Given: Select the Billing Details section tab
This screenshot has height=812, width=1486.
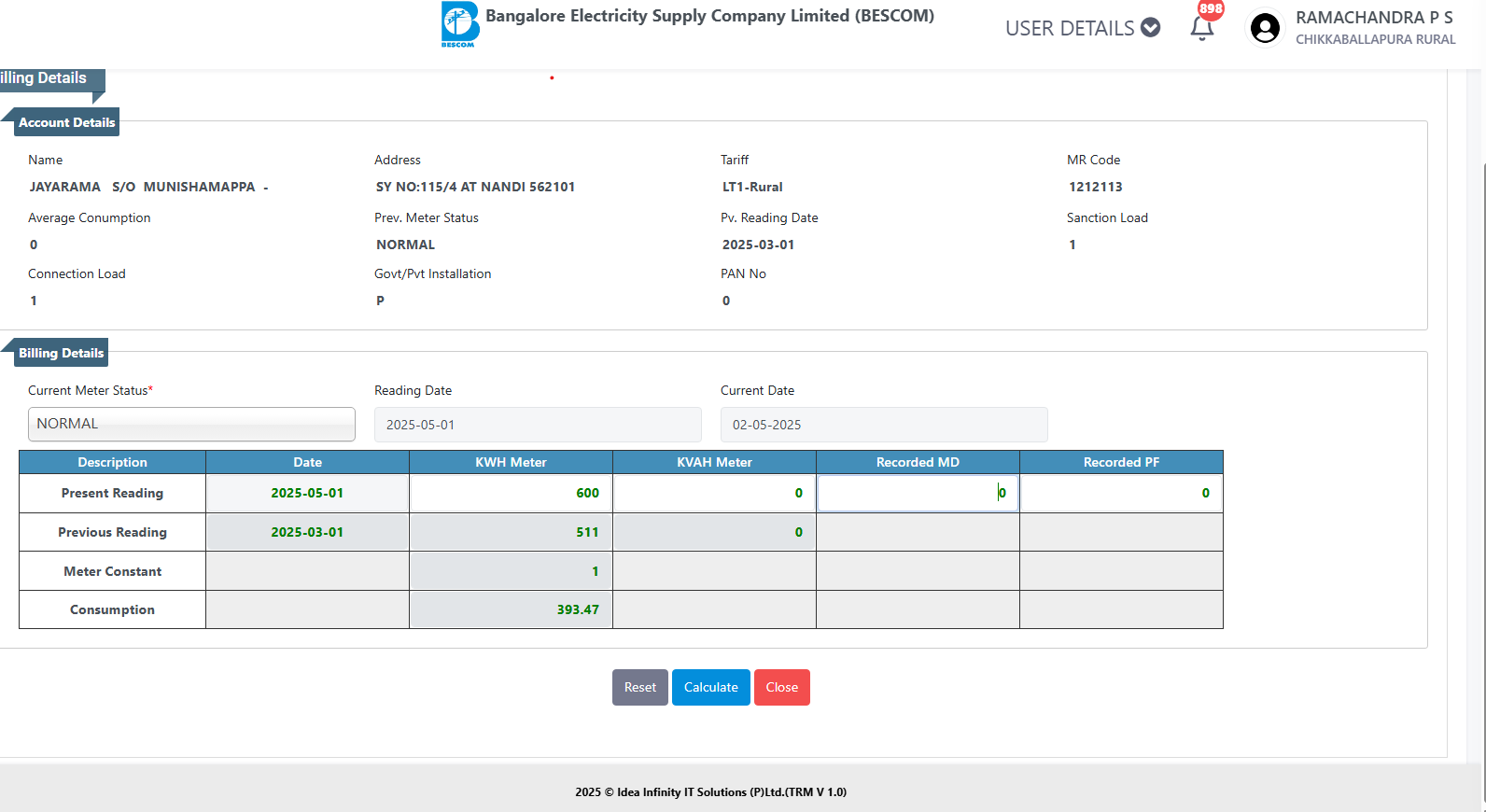Looking at the screenshot, I should pyautogui.click(x=61, y=353).
